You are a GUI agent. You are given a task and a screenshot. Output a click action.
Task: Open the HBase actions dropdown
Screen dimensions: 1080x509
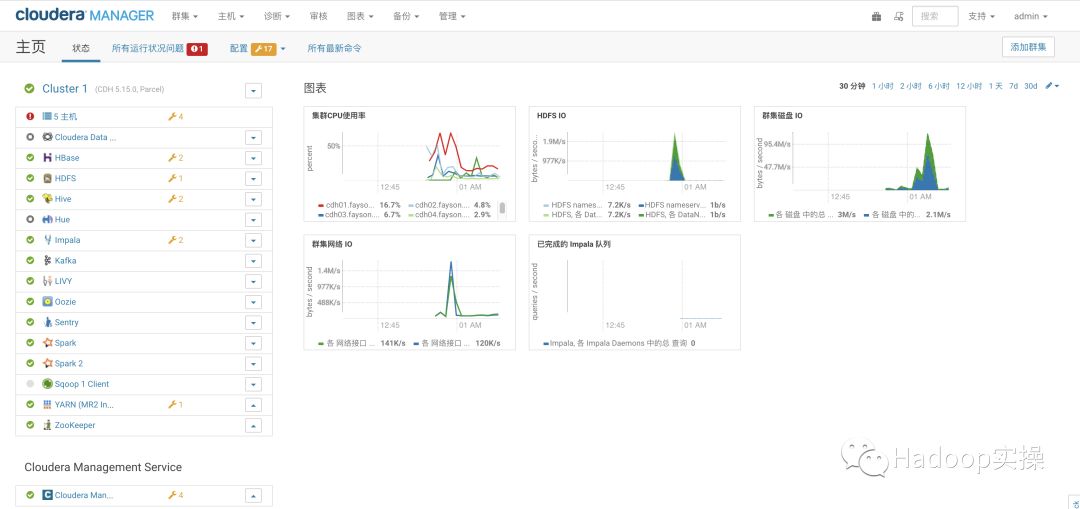[253, 158]
